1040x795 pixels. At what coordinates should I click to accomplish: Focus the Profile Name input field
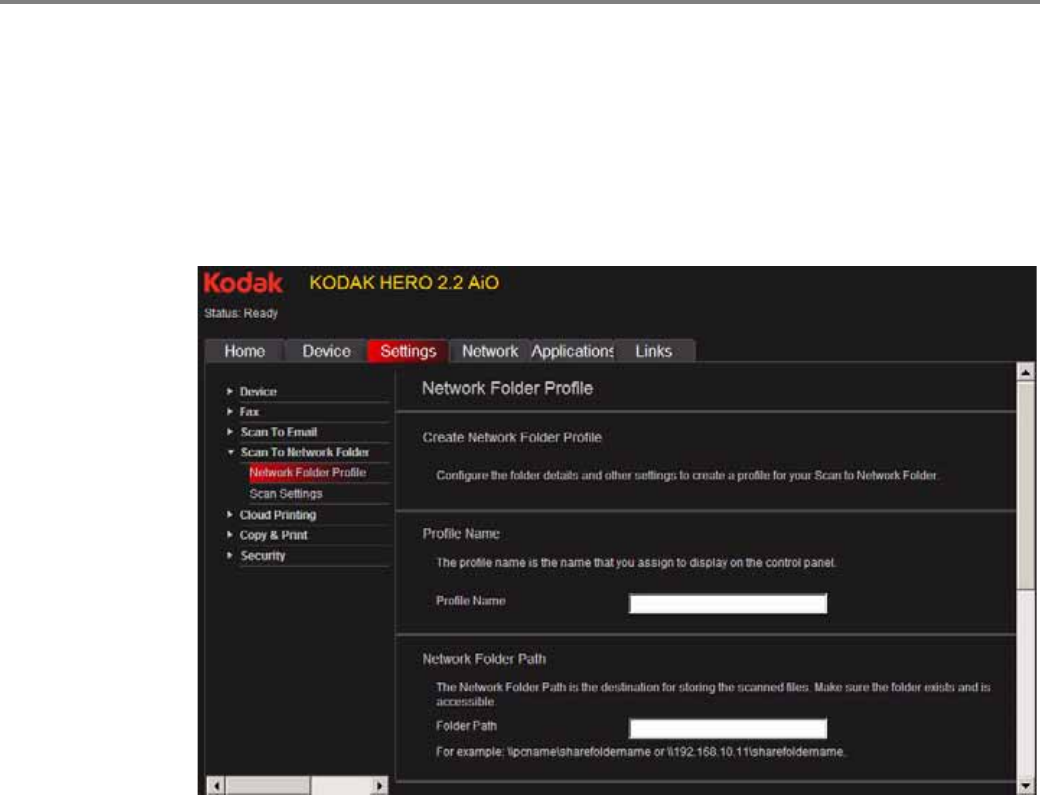click(728, 603)
